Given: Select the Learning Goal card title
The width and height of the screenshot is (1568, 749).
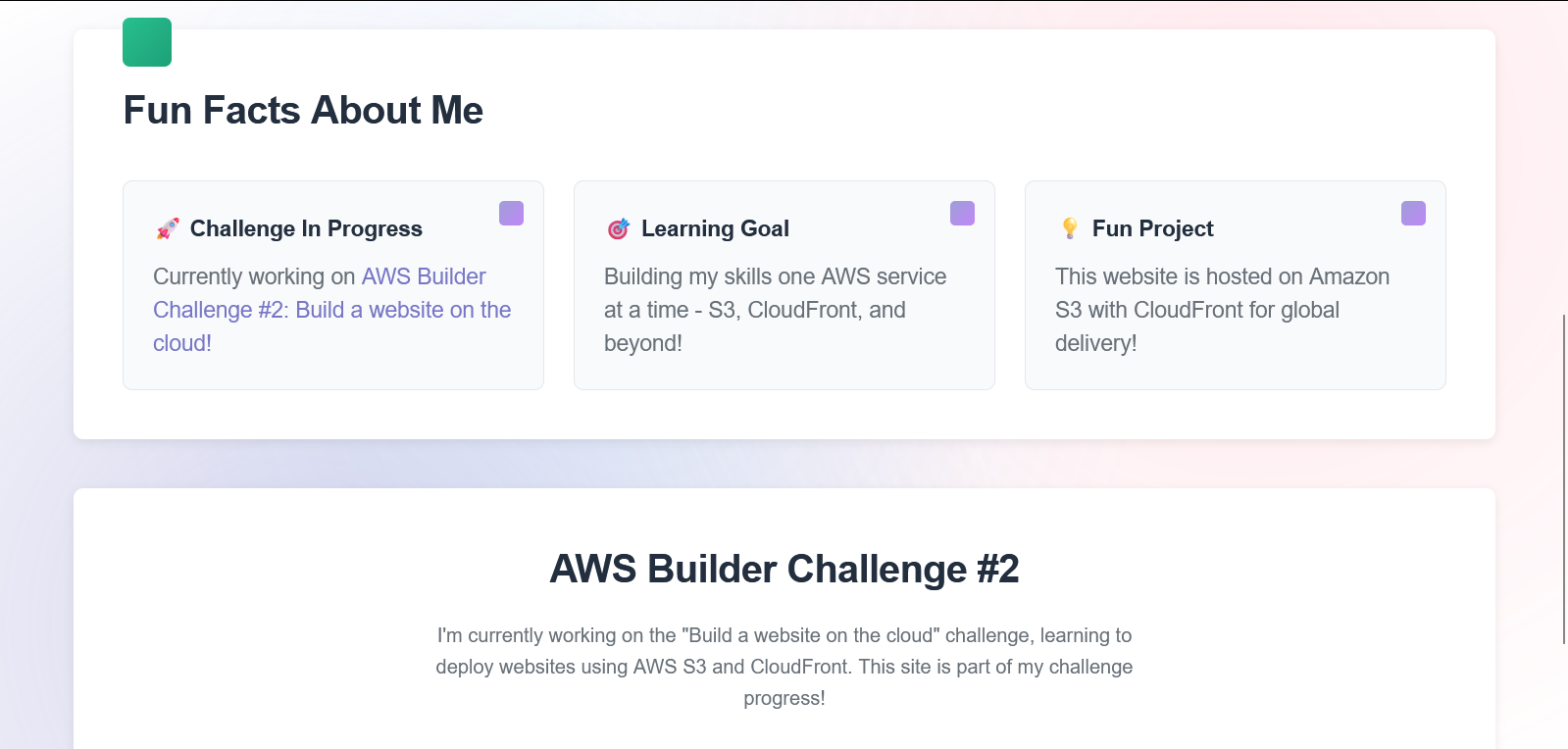Looking at the screenshot, I should [x=715, y=228].
